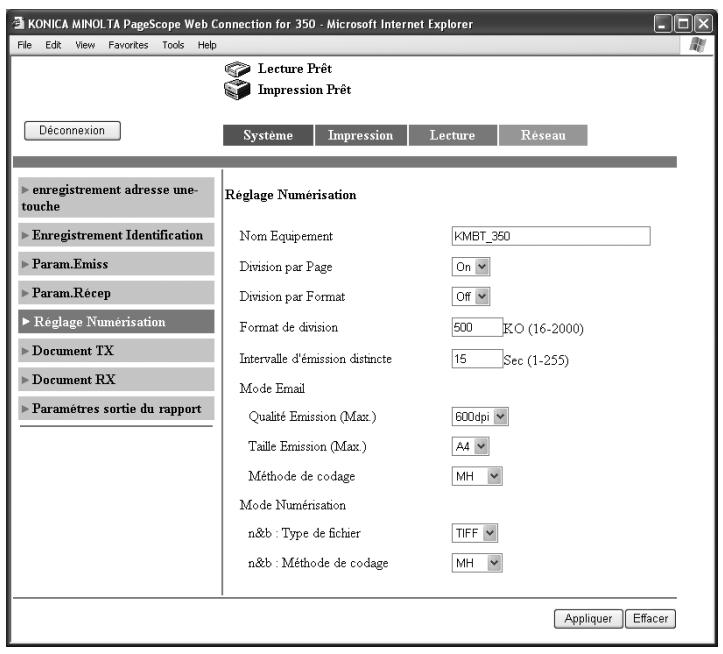723x654 pixels.
Task: Click the Windows flag logo in the menu bar
Action: [x=697, y=45]
